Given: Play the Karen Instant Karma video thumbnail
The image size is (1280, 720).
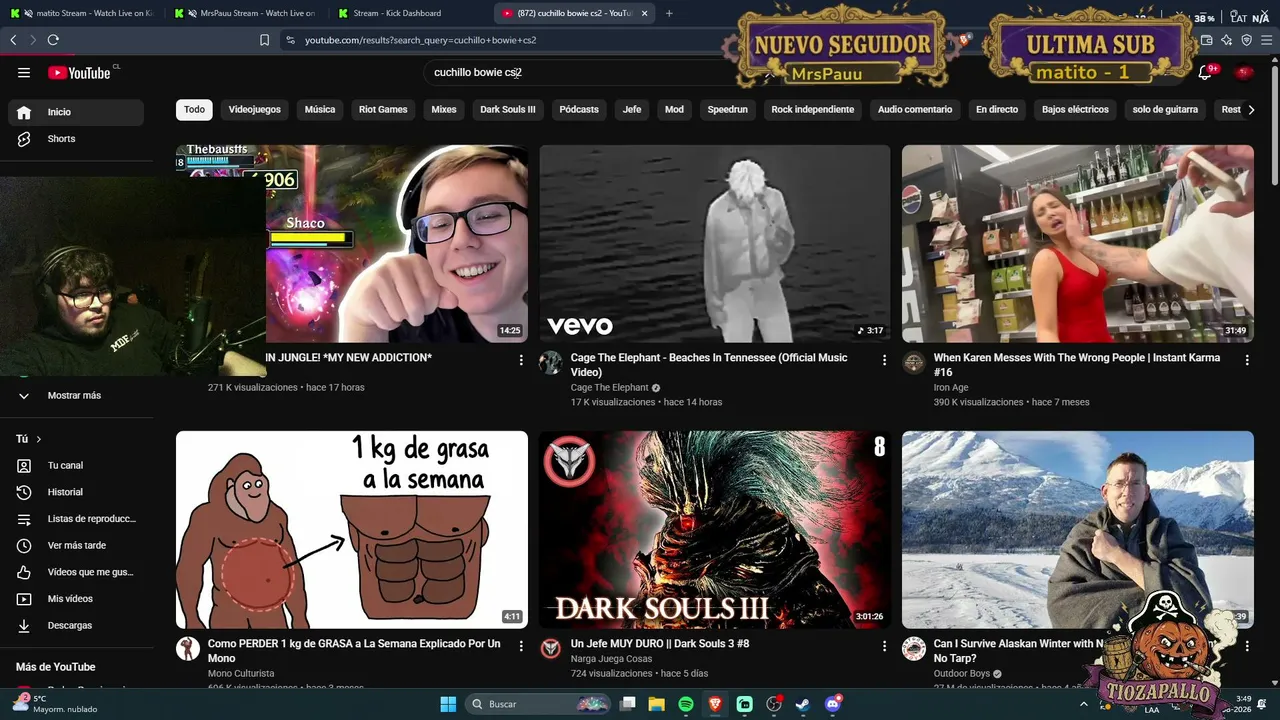Looking at the screenshot, I should [1078, 244].
